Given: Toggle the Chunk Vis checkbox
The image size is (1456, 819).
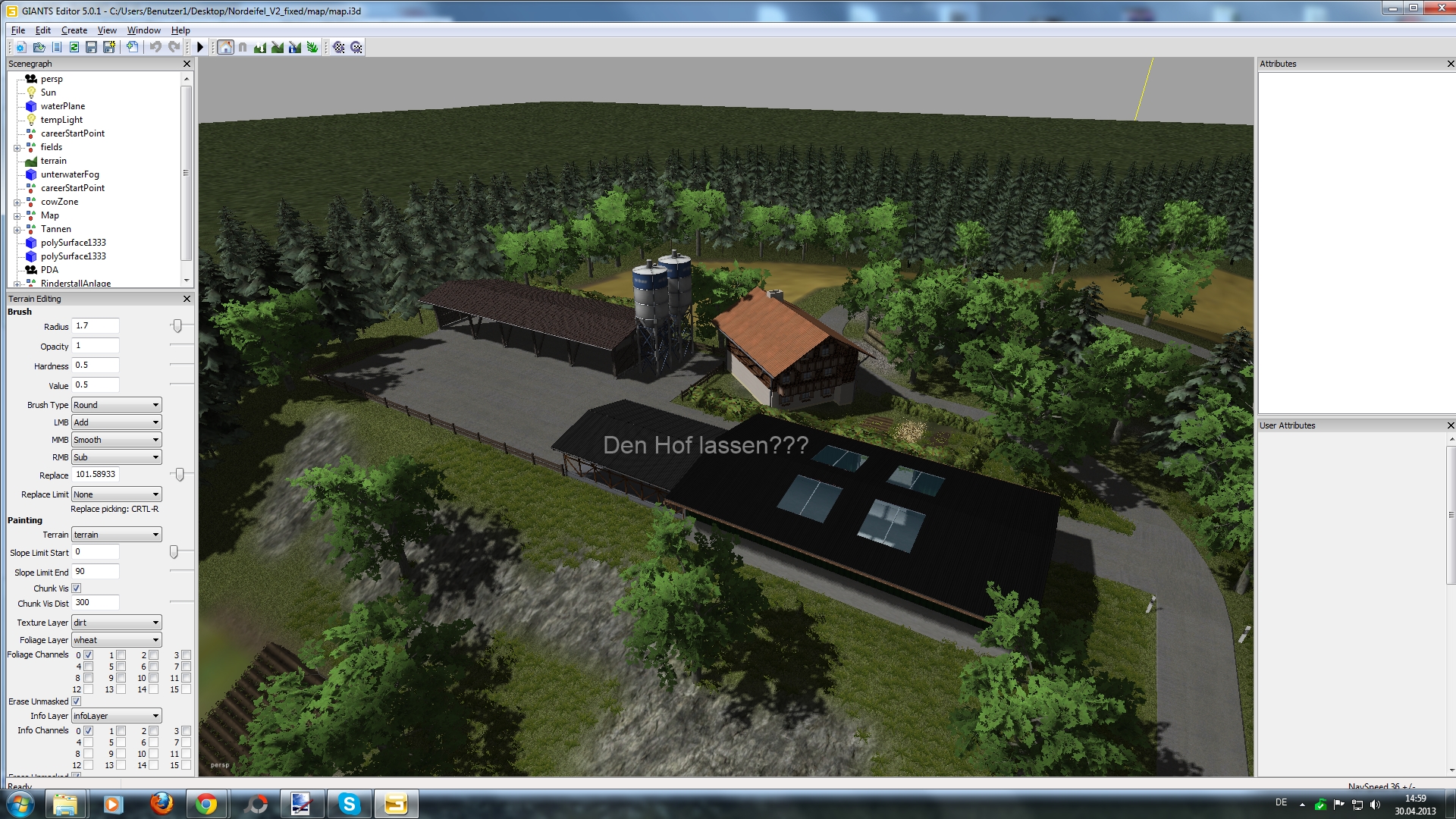Looking at the screenshot, I should click(77, 588).
